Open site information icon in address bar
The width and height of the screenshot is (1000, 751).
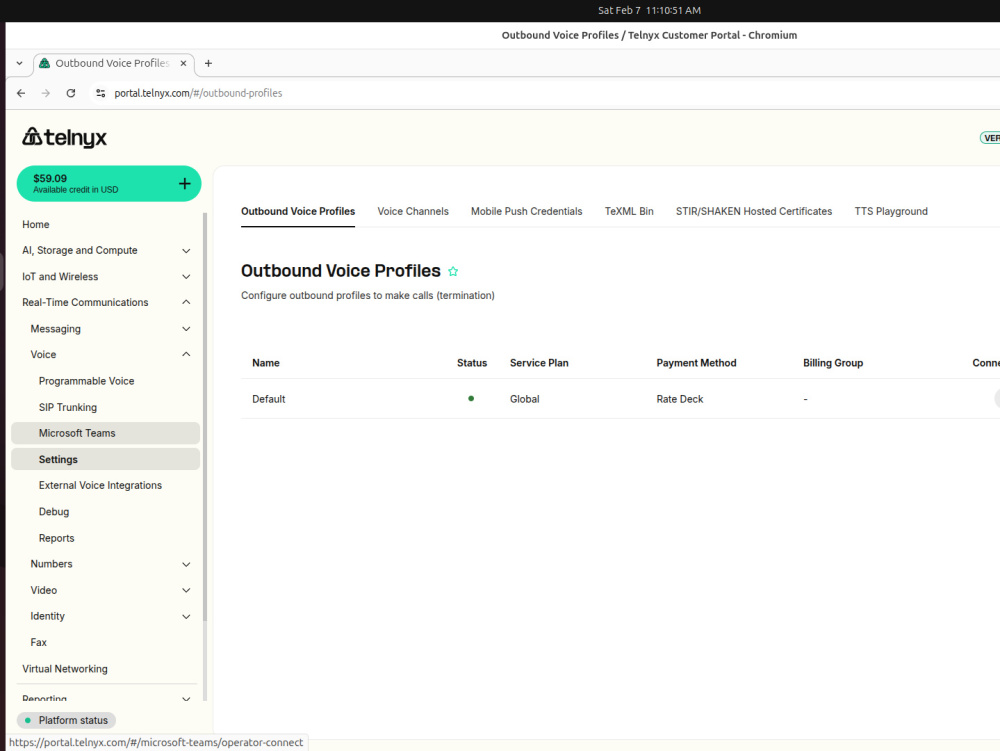101,93
